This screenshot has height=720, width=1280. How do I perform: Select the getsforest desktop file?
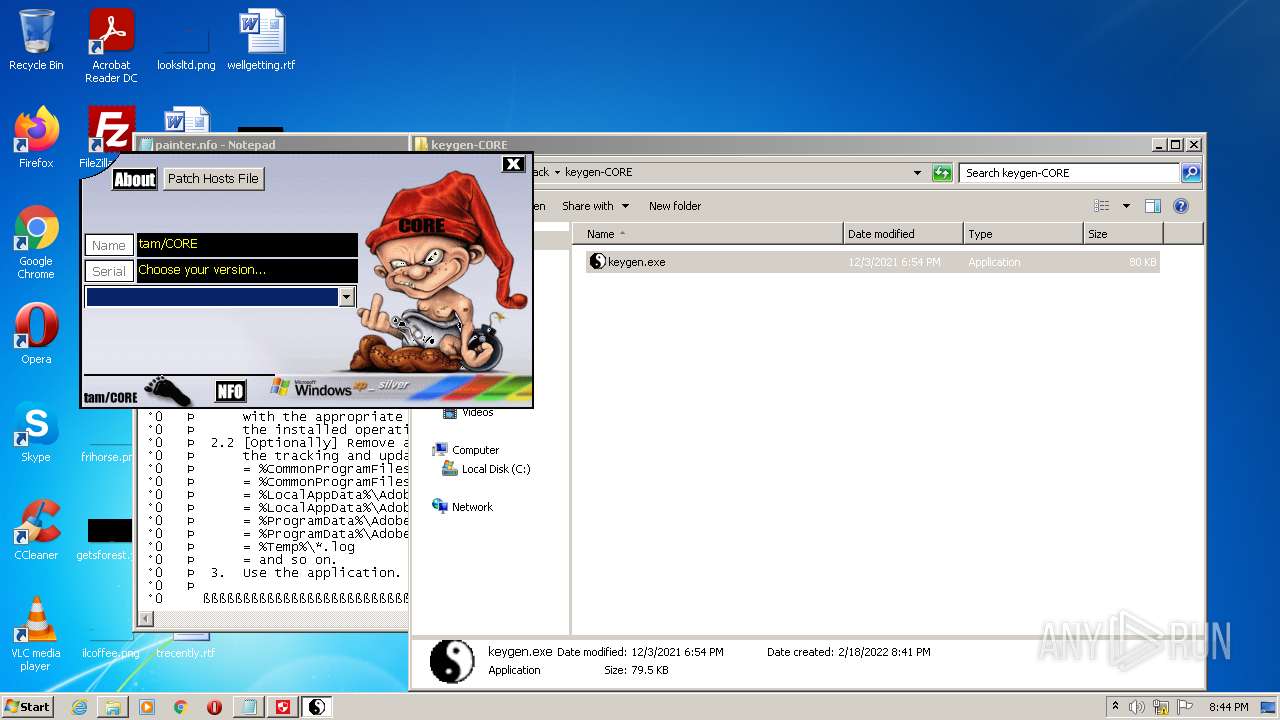pos(106,540)
